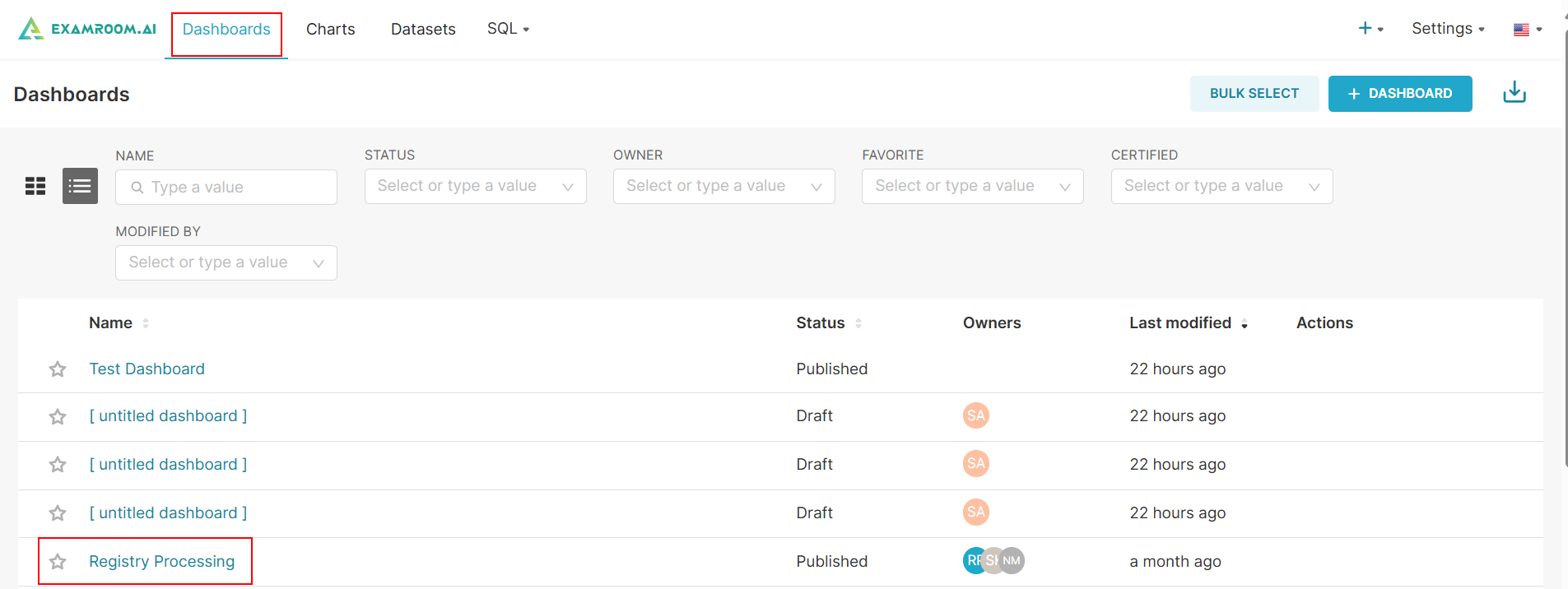Screen dimensions: 1568x589
Task: Expand the Status filter dropdown
Action: pos(475,186)
